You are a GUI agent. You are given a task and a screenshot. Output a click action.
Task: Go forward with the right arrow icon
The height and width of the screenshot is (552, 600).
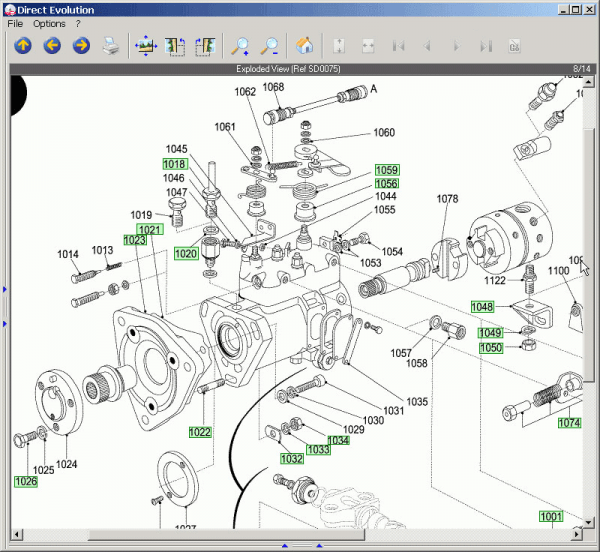coord(81,46)
